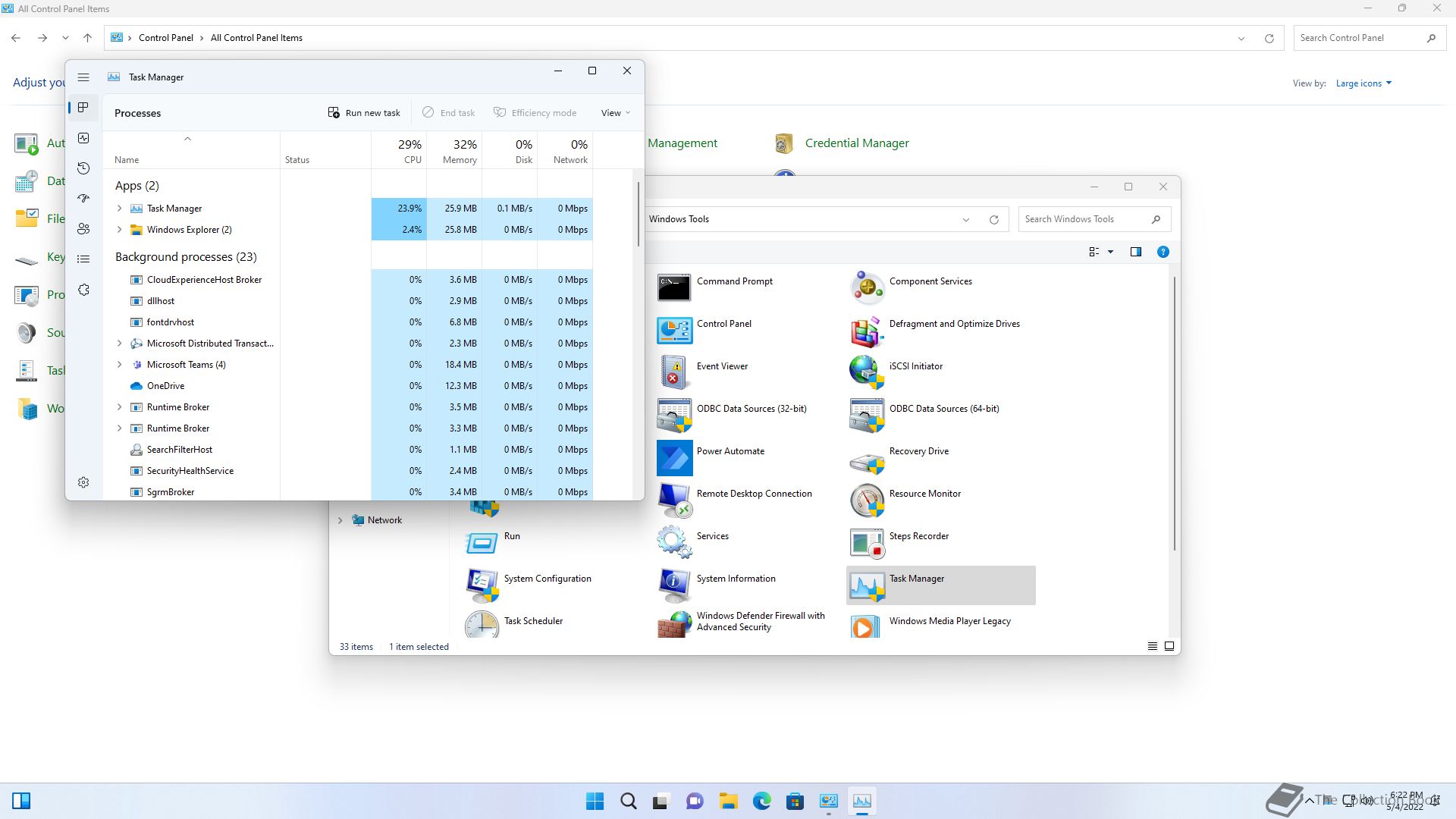Click Command Prompt icon in Windows Tools
The width and height of the screenshot is (1456, 819).
[x=673, y=287]
